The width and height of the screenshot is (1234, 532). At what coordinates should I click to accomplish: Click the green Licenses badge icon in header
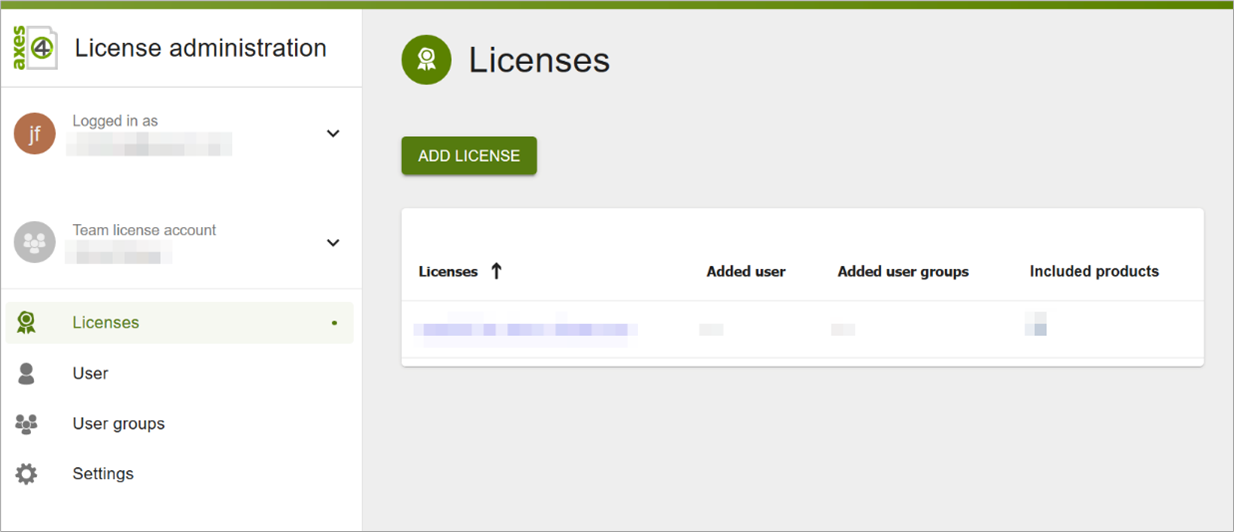pos(427,59)
